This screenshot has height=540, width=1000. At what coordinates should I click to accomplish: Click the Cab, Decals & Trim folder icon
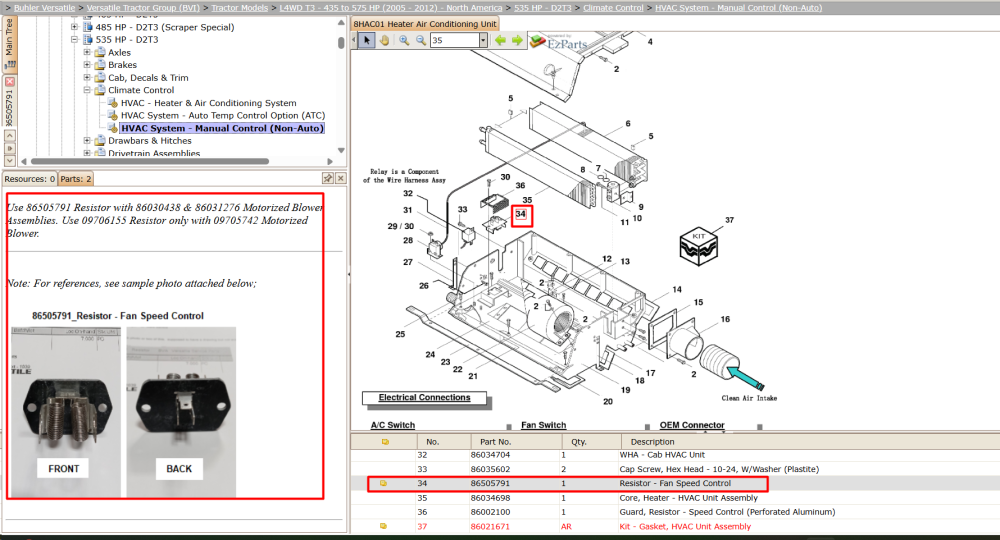[x=100, y=78]
